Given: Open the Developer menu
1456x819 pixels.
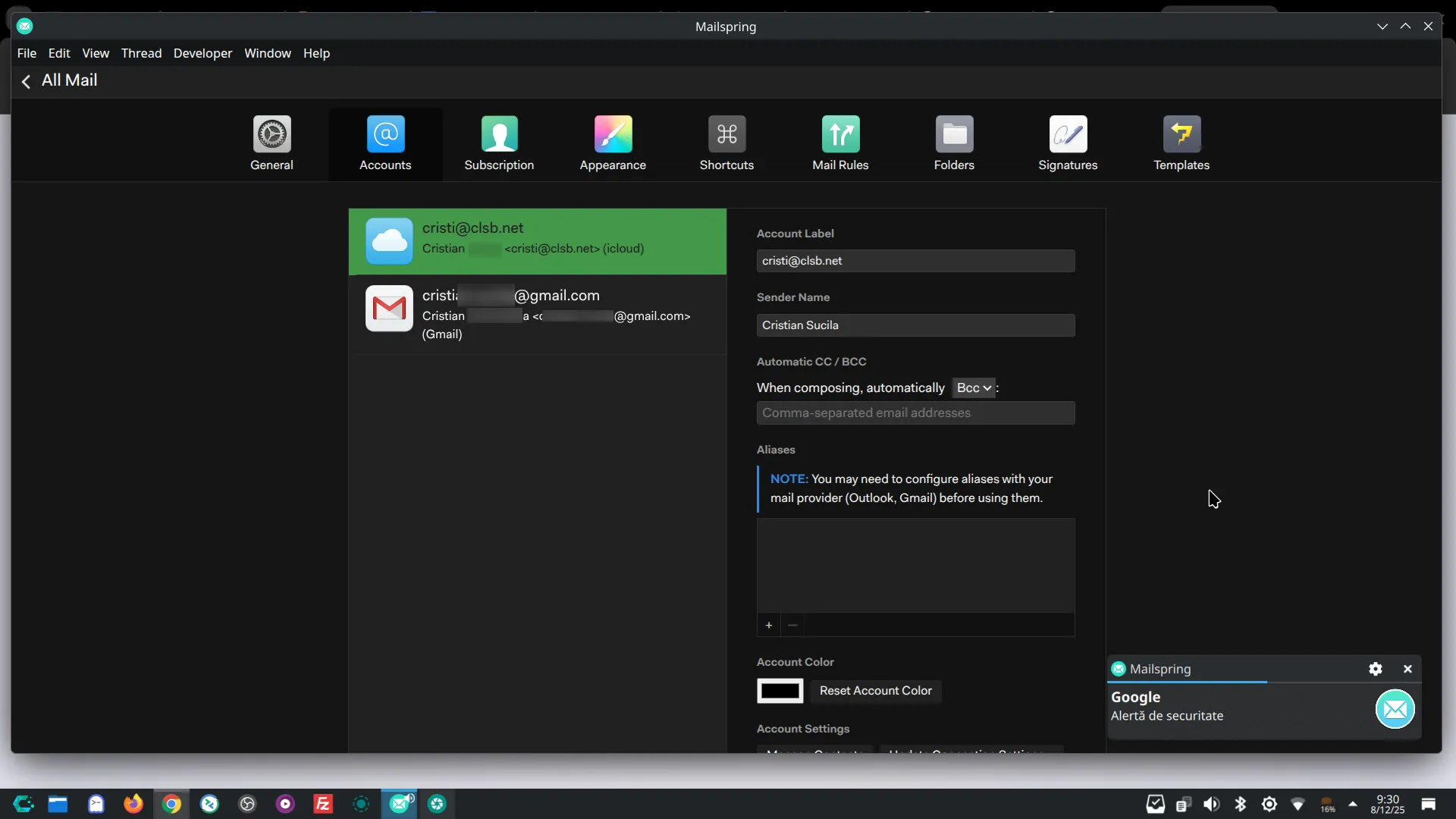Looking at the screenshot, I should (x=202, y=53).
